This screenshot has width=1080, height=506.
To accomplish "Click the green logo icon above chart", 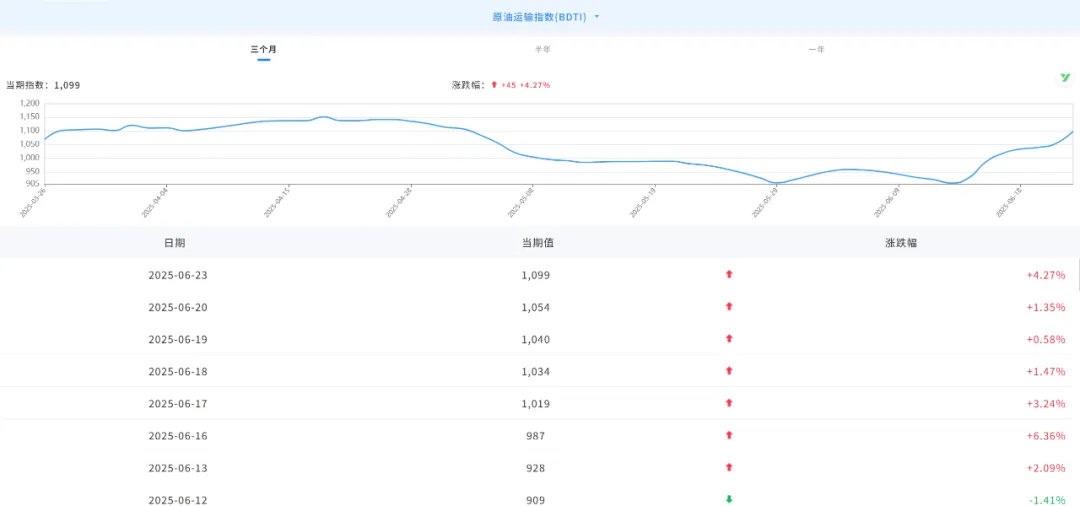I will click(x=1065, y=78).
